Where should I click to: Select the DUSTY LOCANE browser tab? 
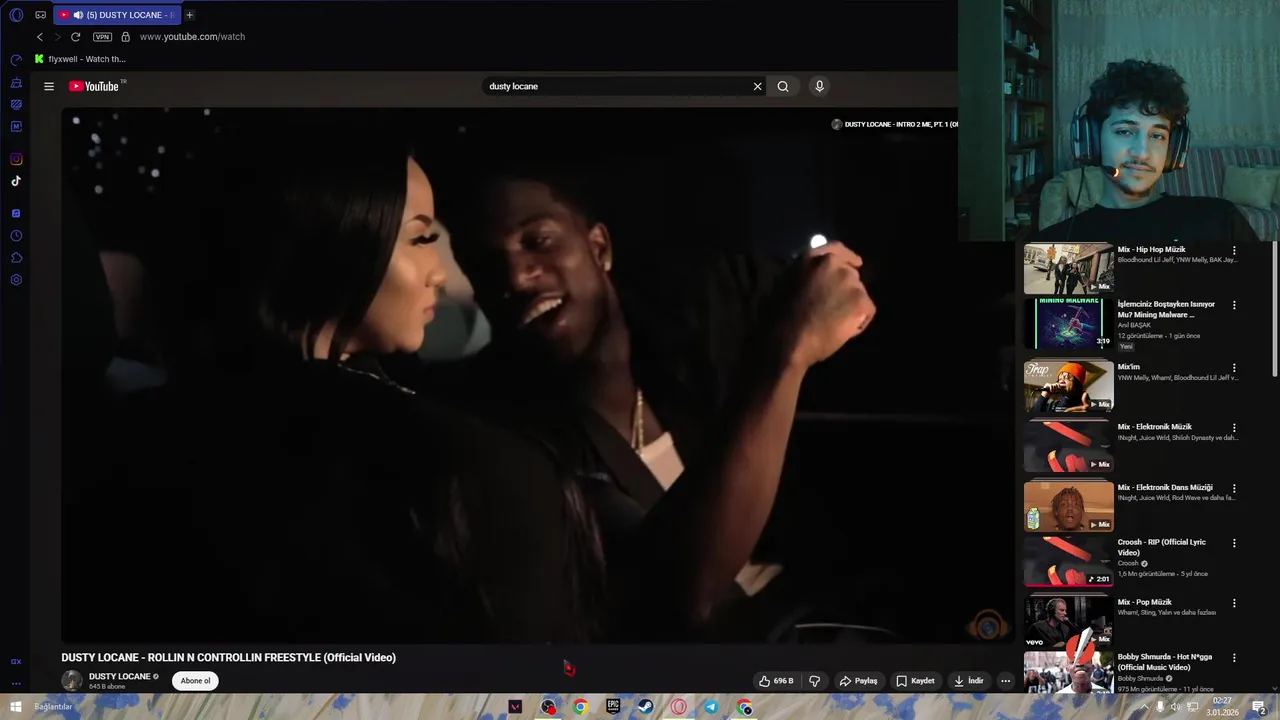click(x=118, y=15)
